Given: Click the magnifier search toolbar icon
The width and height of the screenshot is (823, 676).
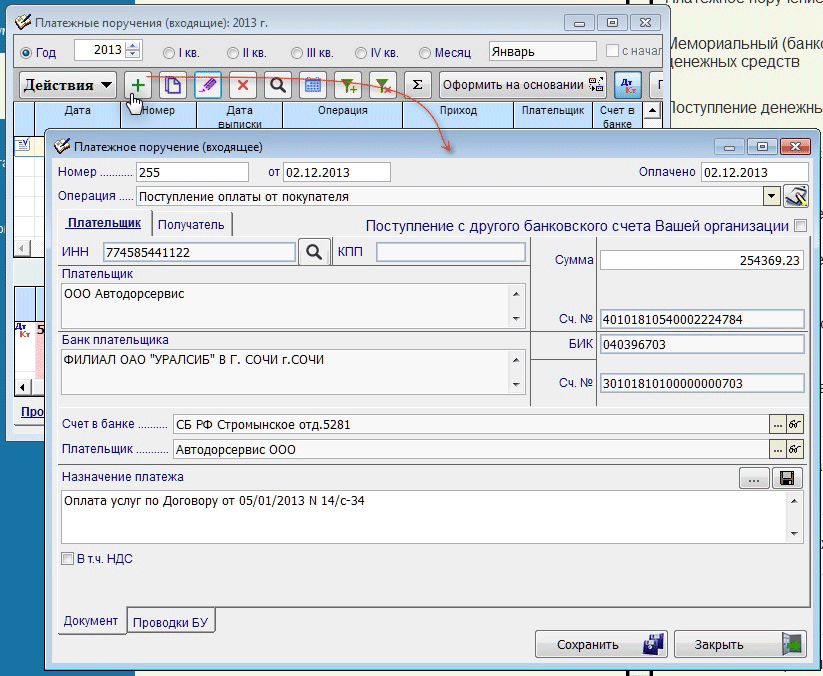Looking at the screenshot, I should point(278,85).
